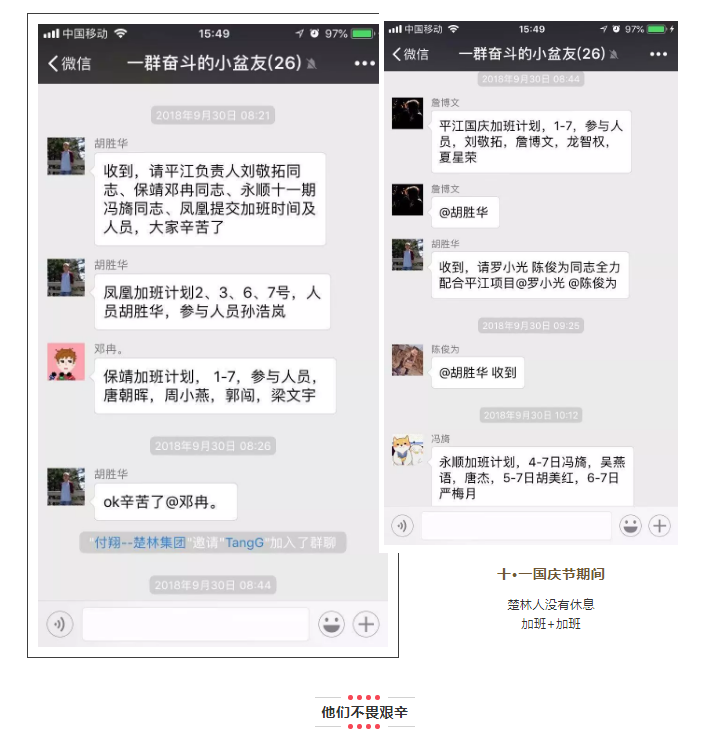The height and width of the screenshot is (739, 712).
Task: Open the TangG member link
Action: [x=244, y=543]
